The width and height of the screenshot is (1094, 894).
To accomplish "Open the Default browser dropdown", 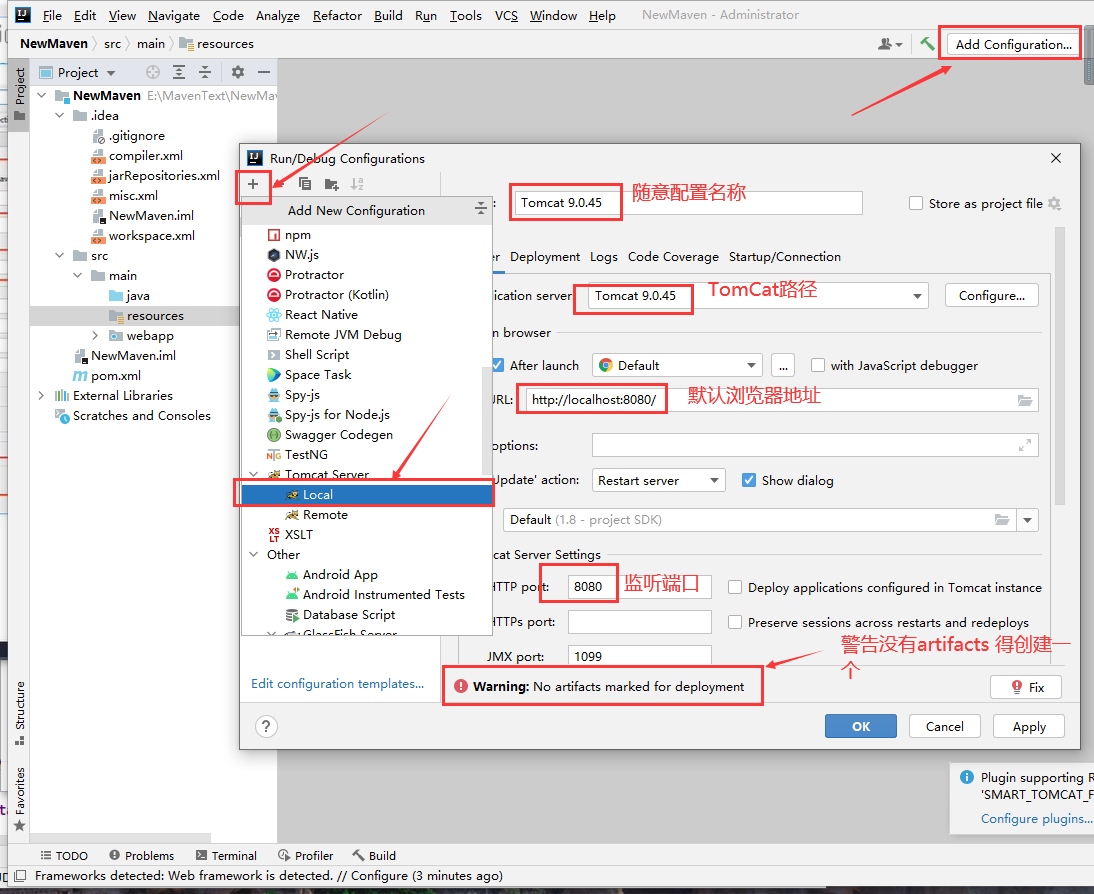I will click(x=677, y=365).
